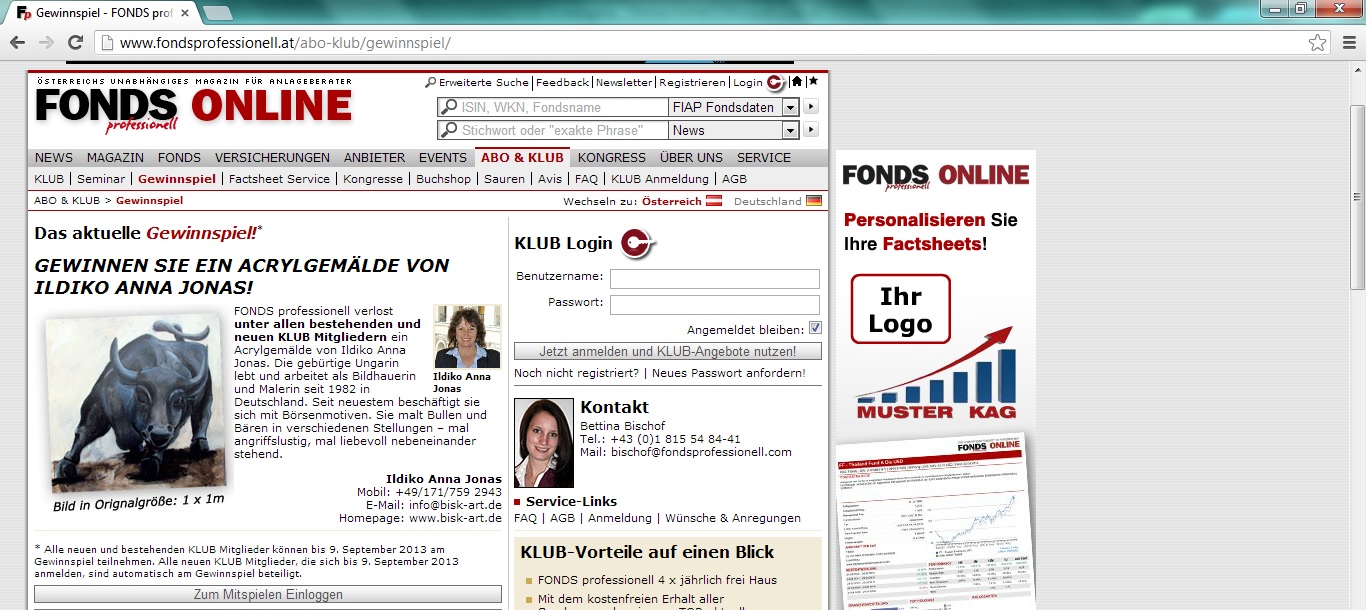Open the Factsheet Service submenu link

point(279,179)
